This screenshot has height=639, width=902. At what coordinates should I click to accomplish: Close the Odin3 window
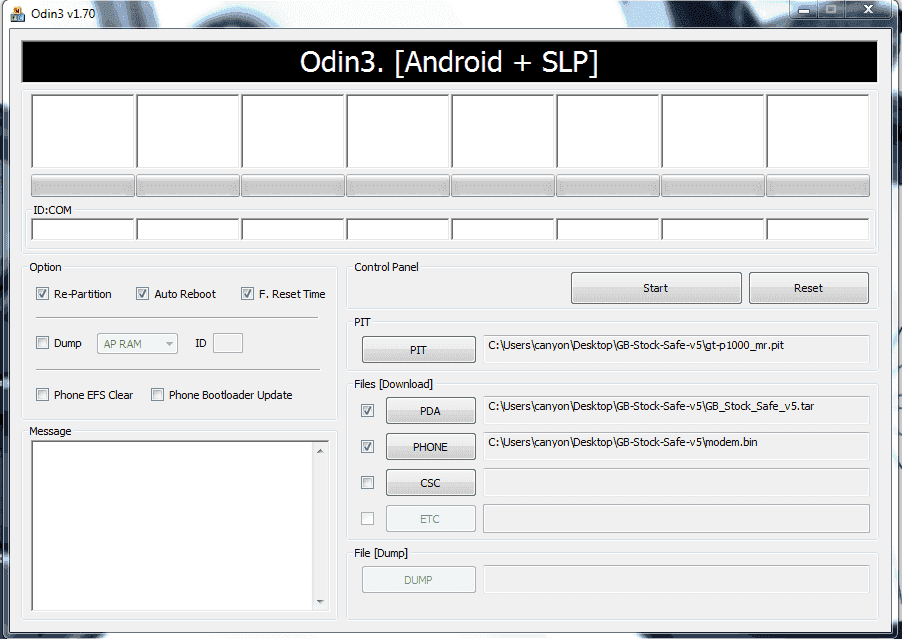pyautogui.click(x=869, y=9)
